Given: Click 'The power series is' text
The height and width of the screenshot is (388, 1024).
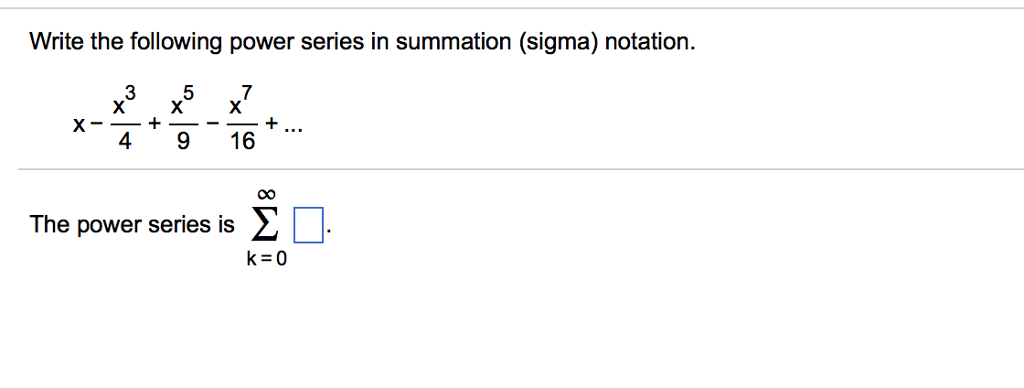Looking at the screenshot, I should point(131,225).
